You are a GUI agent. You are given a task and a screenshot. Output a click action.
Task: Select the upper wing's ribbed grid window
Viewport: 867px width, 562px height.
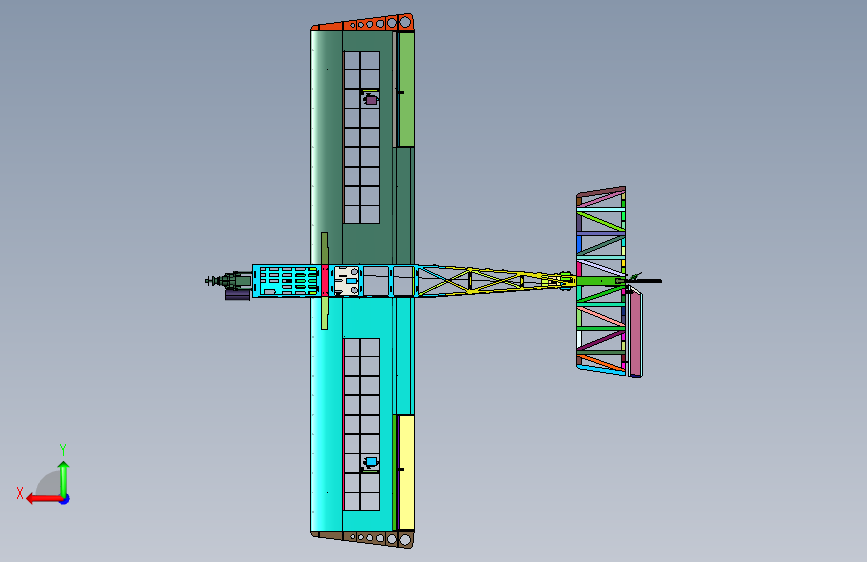coord(362,138)
